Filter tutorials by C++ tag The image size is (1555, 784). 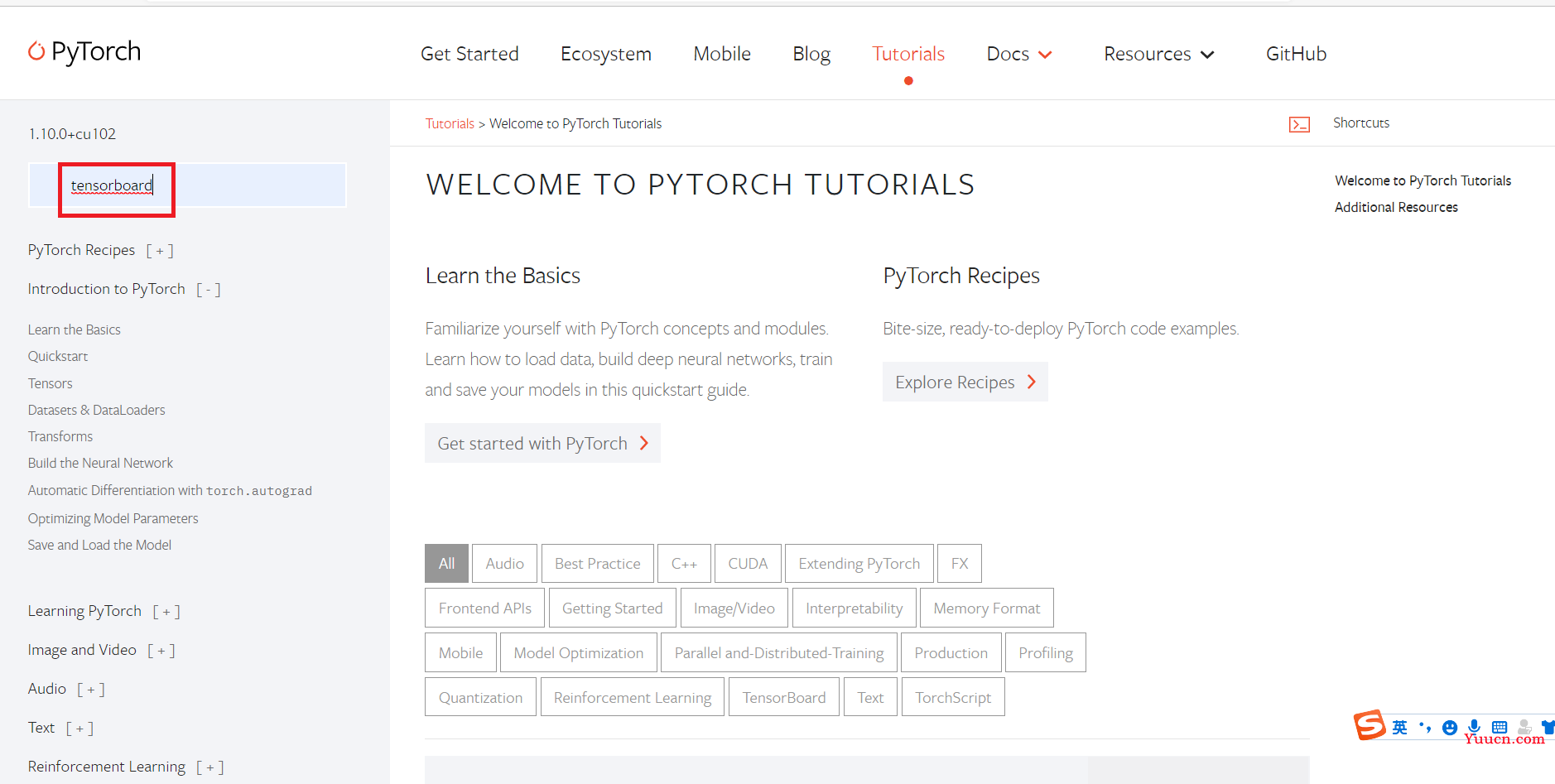coord(684,563)
